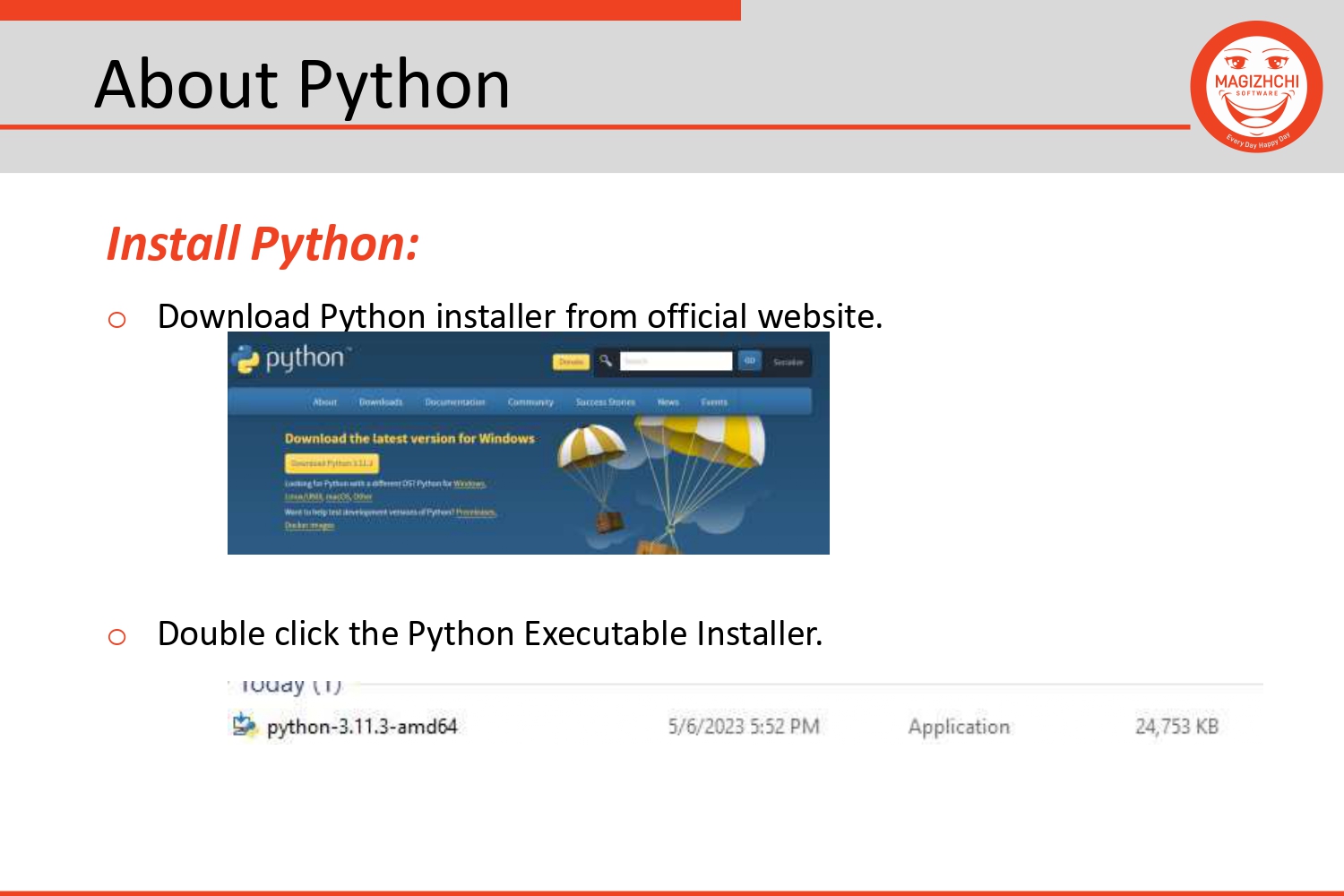
Task: Click the file type text Application
Action: [x=959, y=727]
